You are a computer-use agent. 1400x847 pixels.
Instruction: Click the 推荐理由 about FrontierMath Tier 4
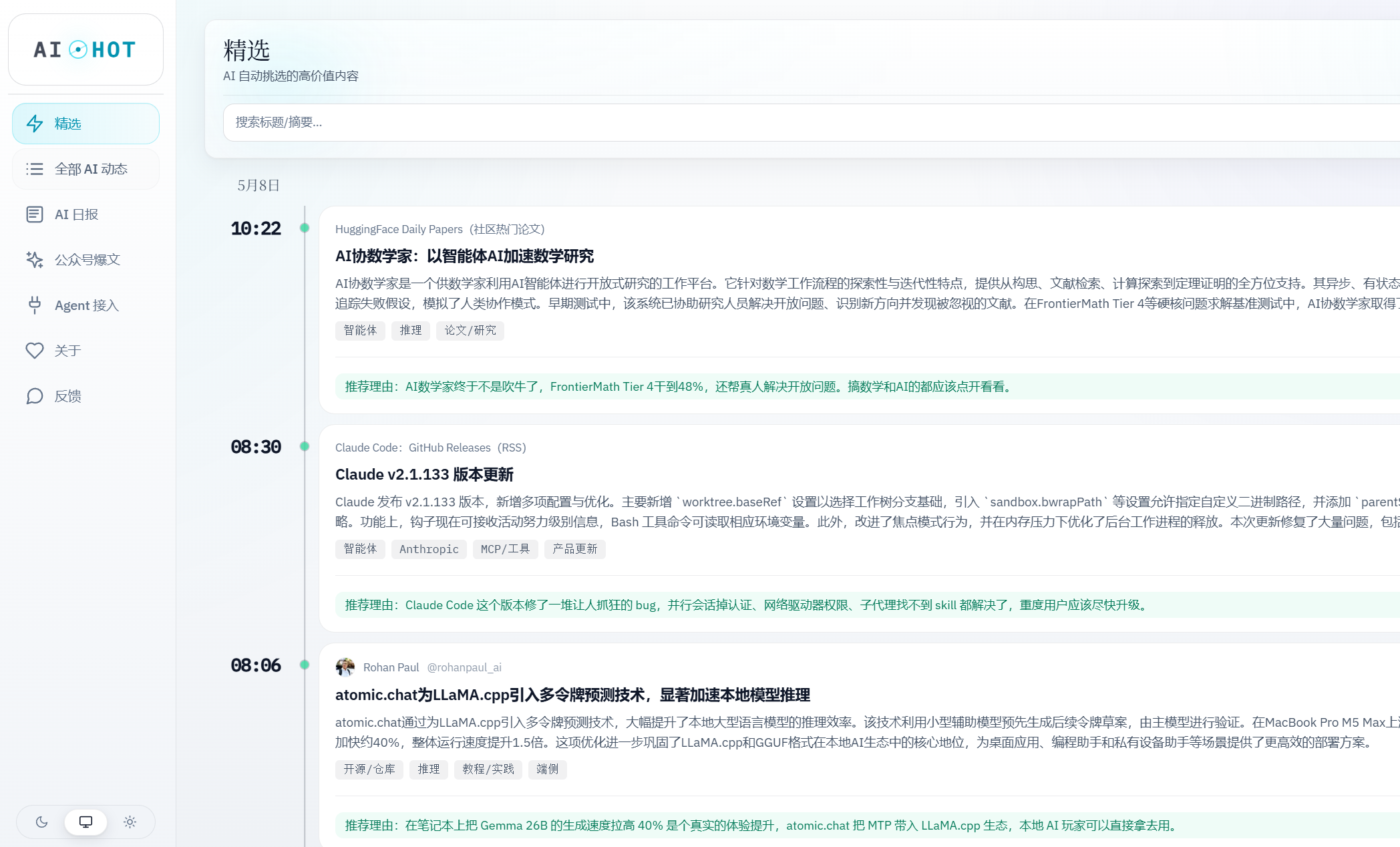coord(867,387)
